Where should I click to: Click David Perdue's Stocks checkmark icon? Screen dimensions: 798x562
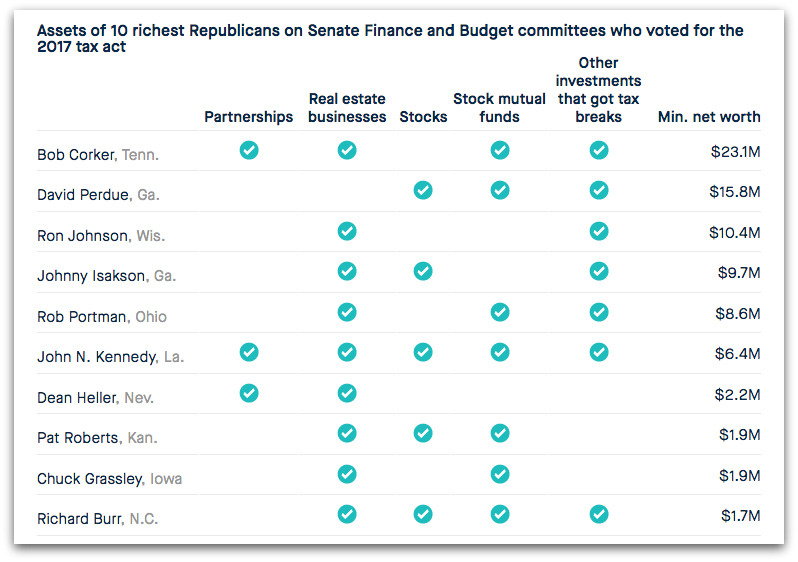tap(423, 190)
